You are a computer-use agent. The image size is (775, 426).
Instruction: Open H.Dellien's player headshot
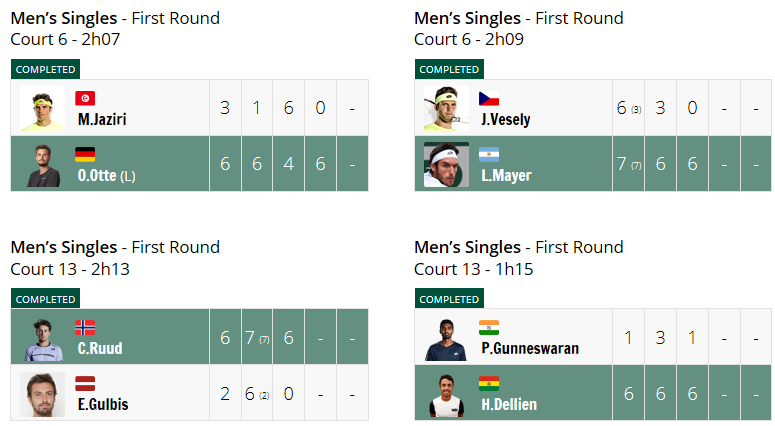point(446,394)
